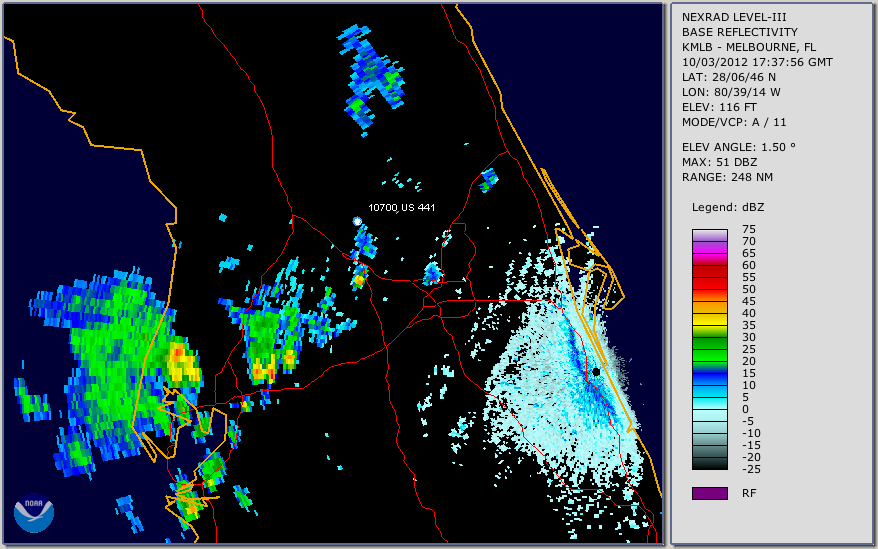
Task: Click the '60' legend scale value
Action: [x=749, y=266]
